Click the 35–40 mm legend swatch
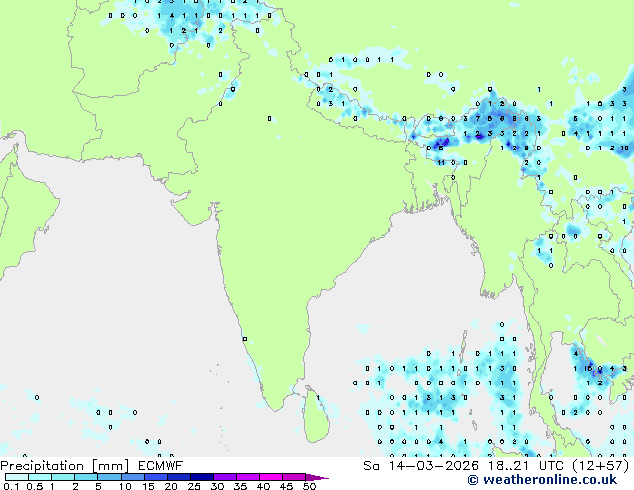This screenshot has height=490, width=634. tap(248, 477)
